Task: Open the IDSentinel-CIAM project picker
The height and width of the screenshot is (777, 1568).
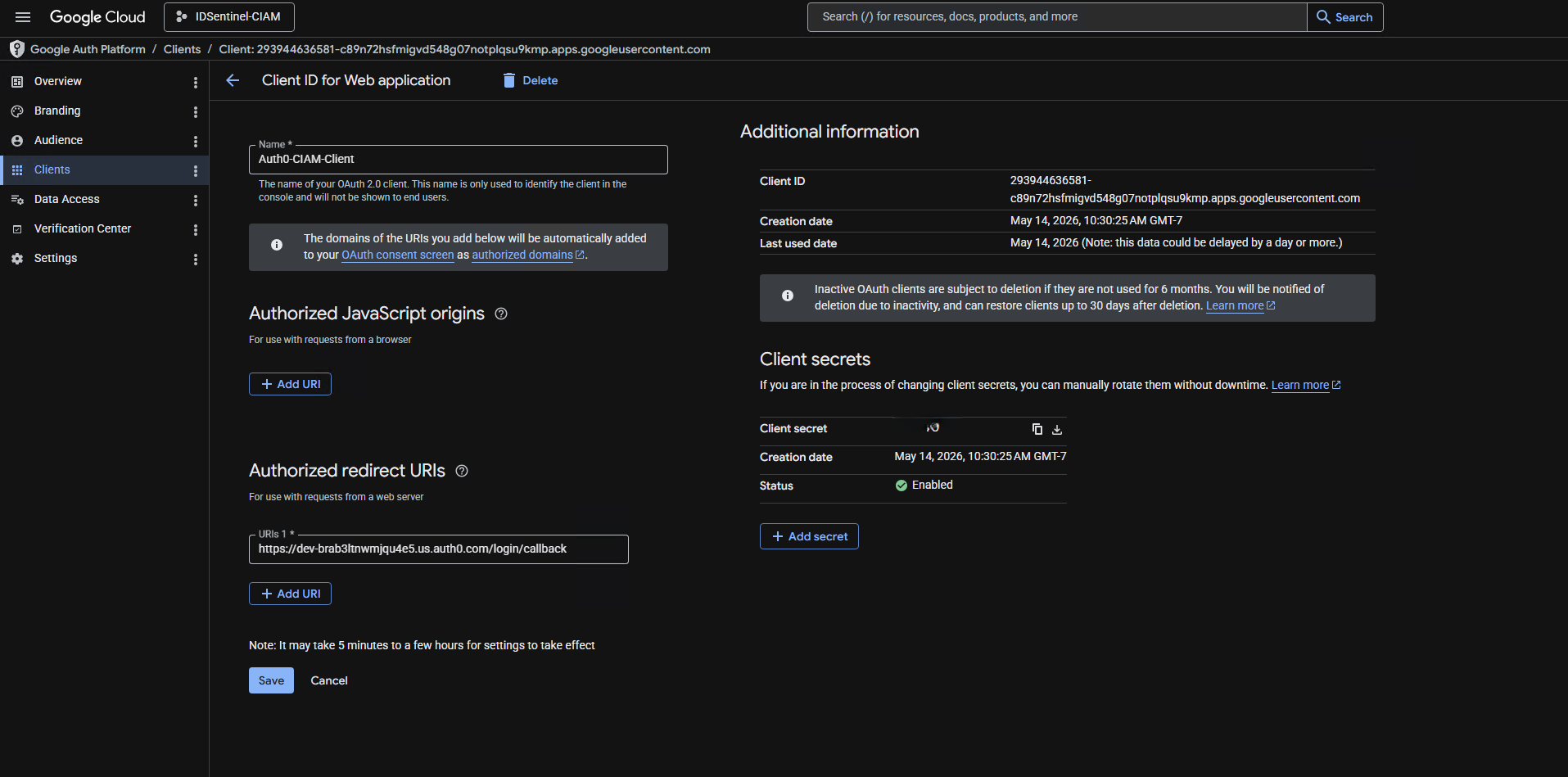Action: pyautogui.click(x=229, y=17)
